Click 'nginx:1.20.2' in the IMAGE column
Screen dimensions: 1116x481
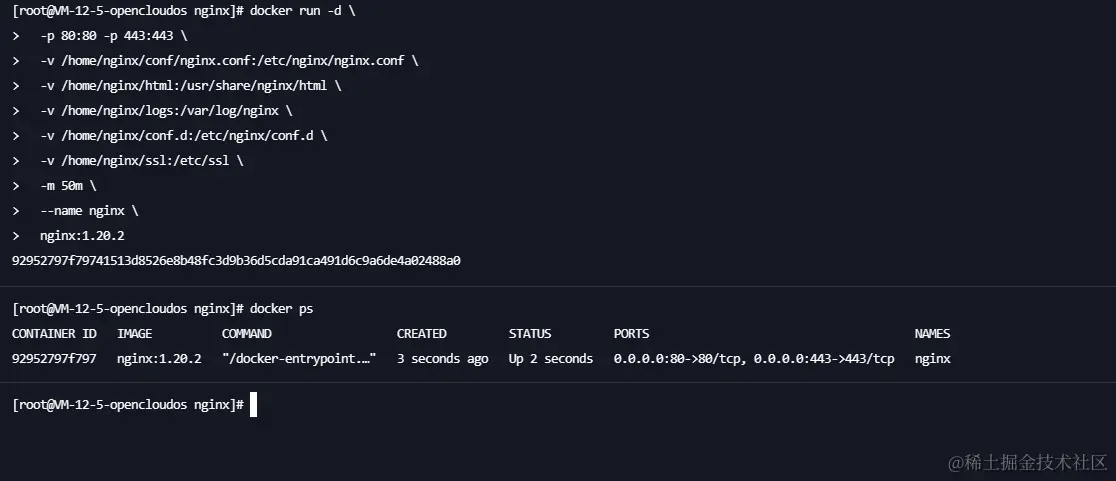159,359
